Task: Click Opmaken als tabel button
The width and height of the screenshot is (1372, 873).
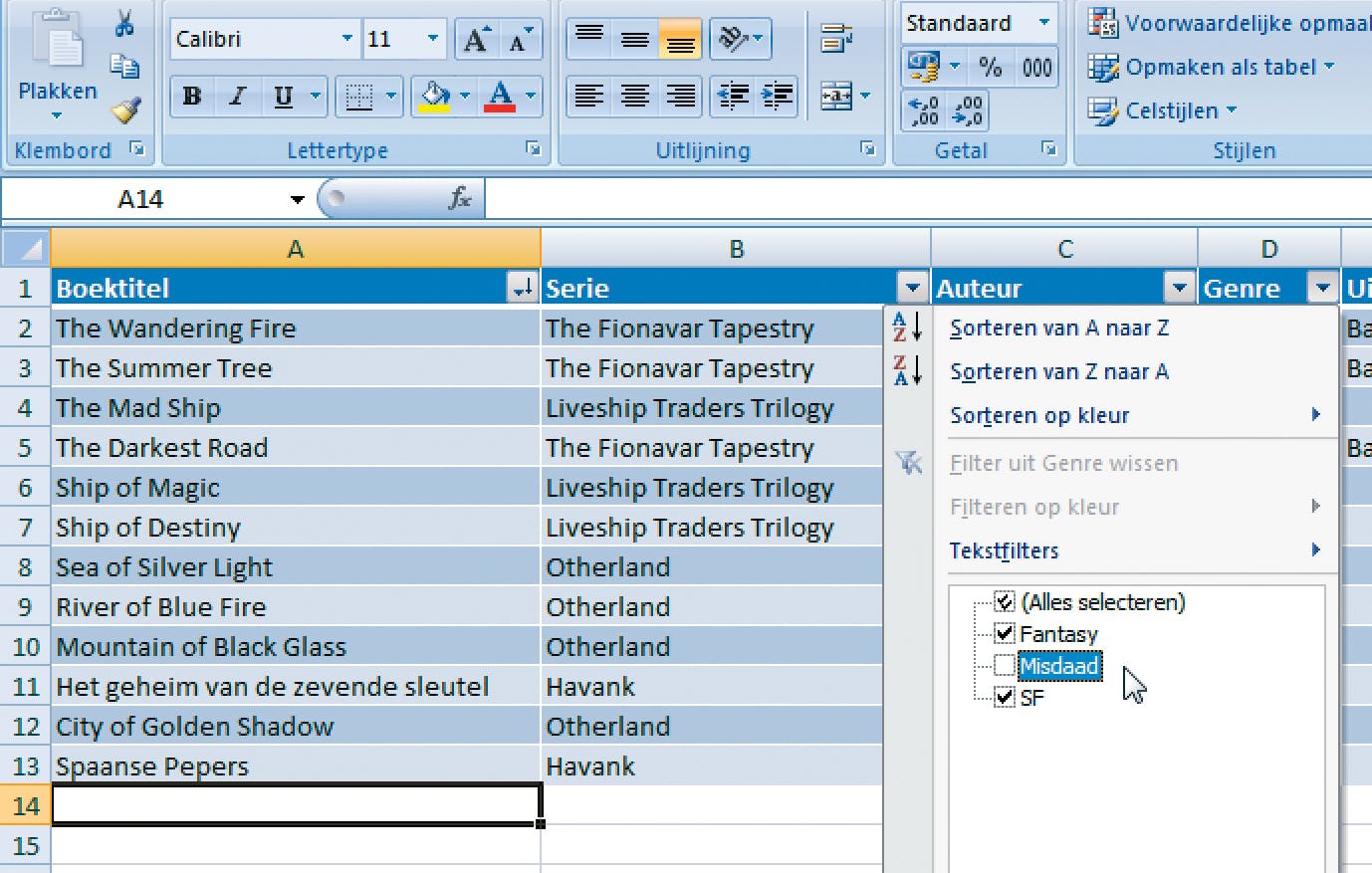Action: click(x=1212, y=67)
